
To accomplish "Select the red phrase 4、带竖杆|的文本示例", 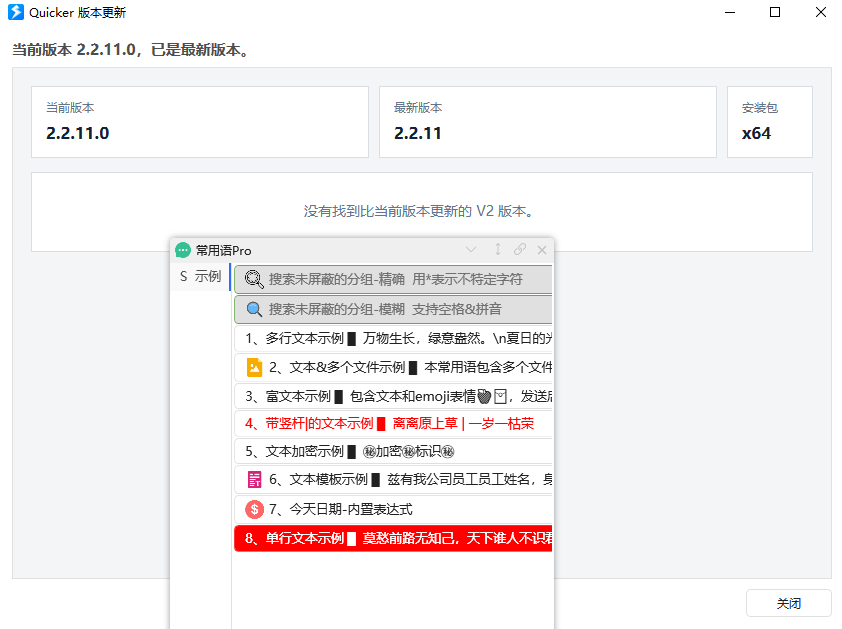I will pyautogui.click(x=393, y=424).
